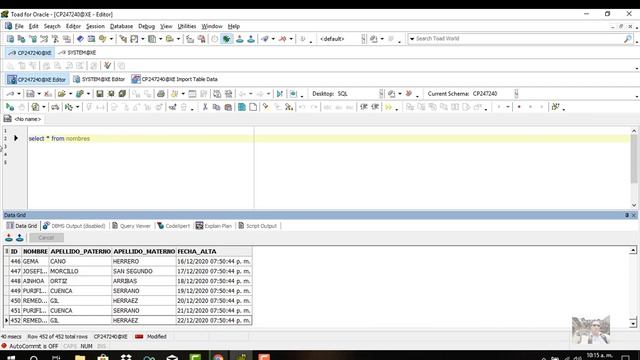Open the Database menu
The height and width of the screenshot is (360, 640).
(121, 26)
